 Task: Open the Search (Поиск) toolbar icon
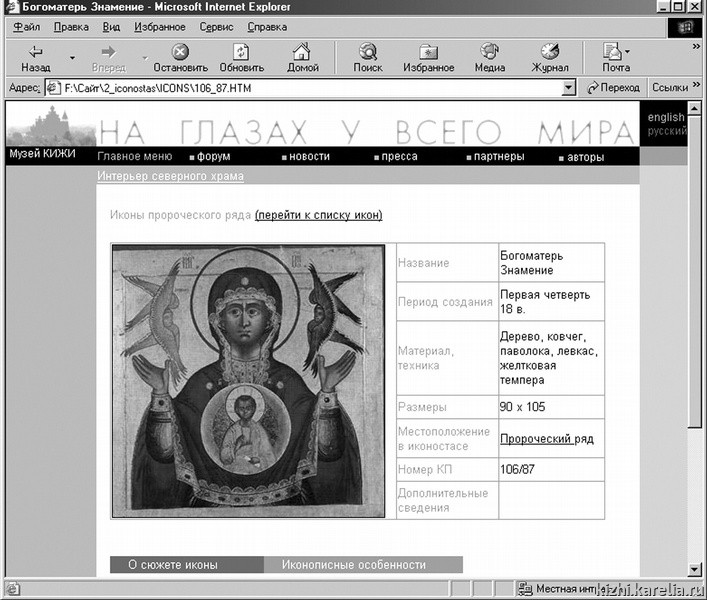367,52
